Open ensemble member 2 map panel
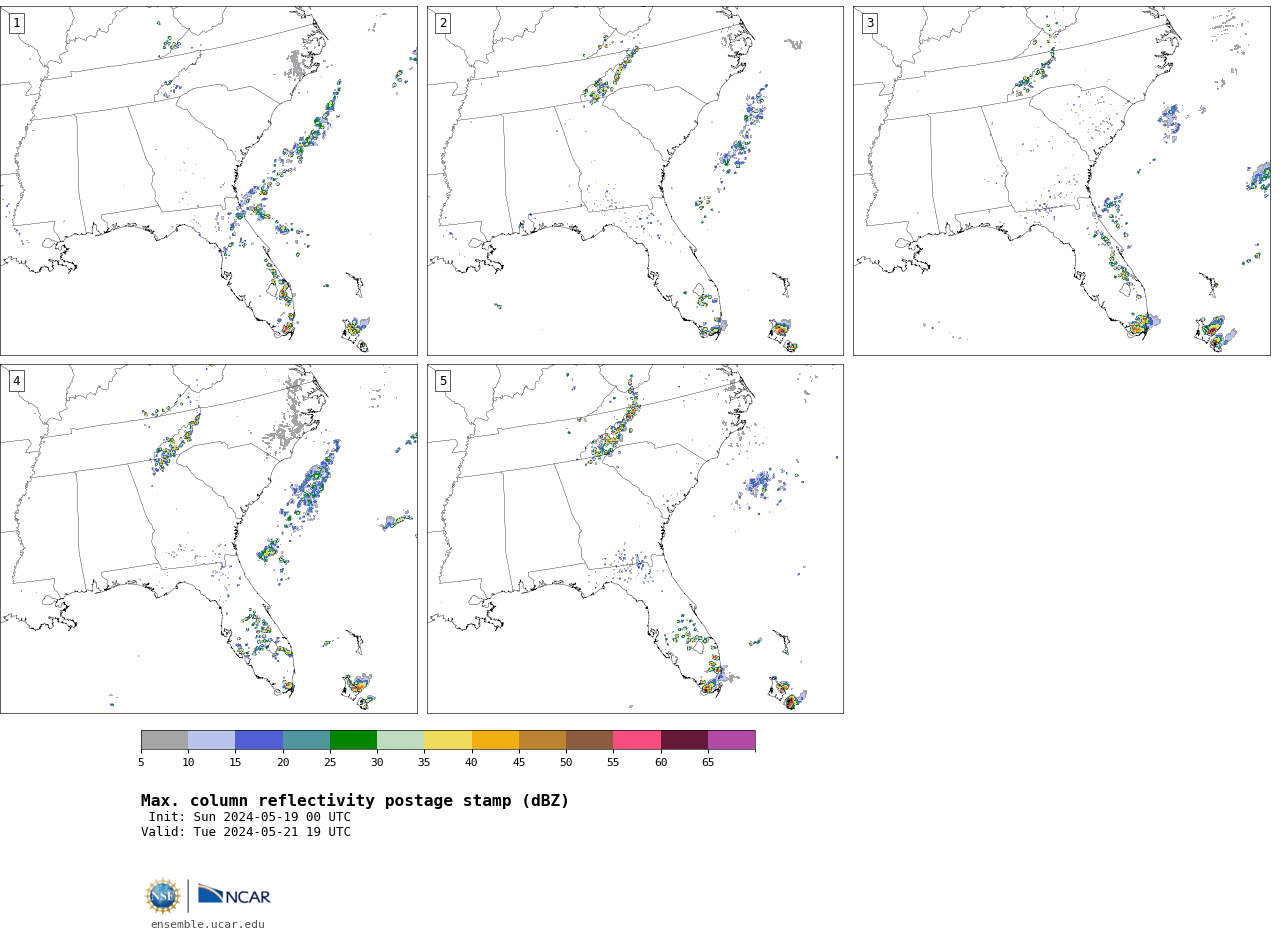The image size is (1280, 936). point(635,181)
